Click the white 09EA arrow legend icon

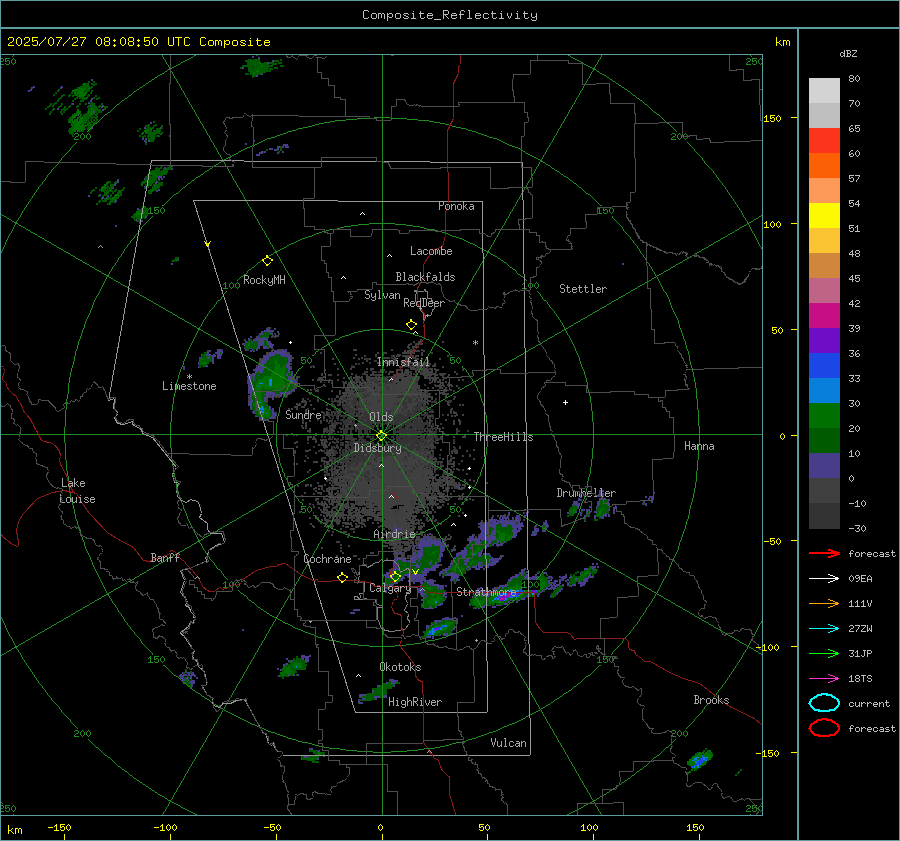824,579
